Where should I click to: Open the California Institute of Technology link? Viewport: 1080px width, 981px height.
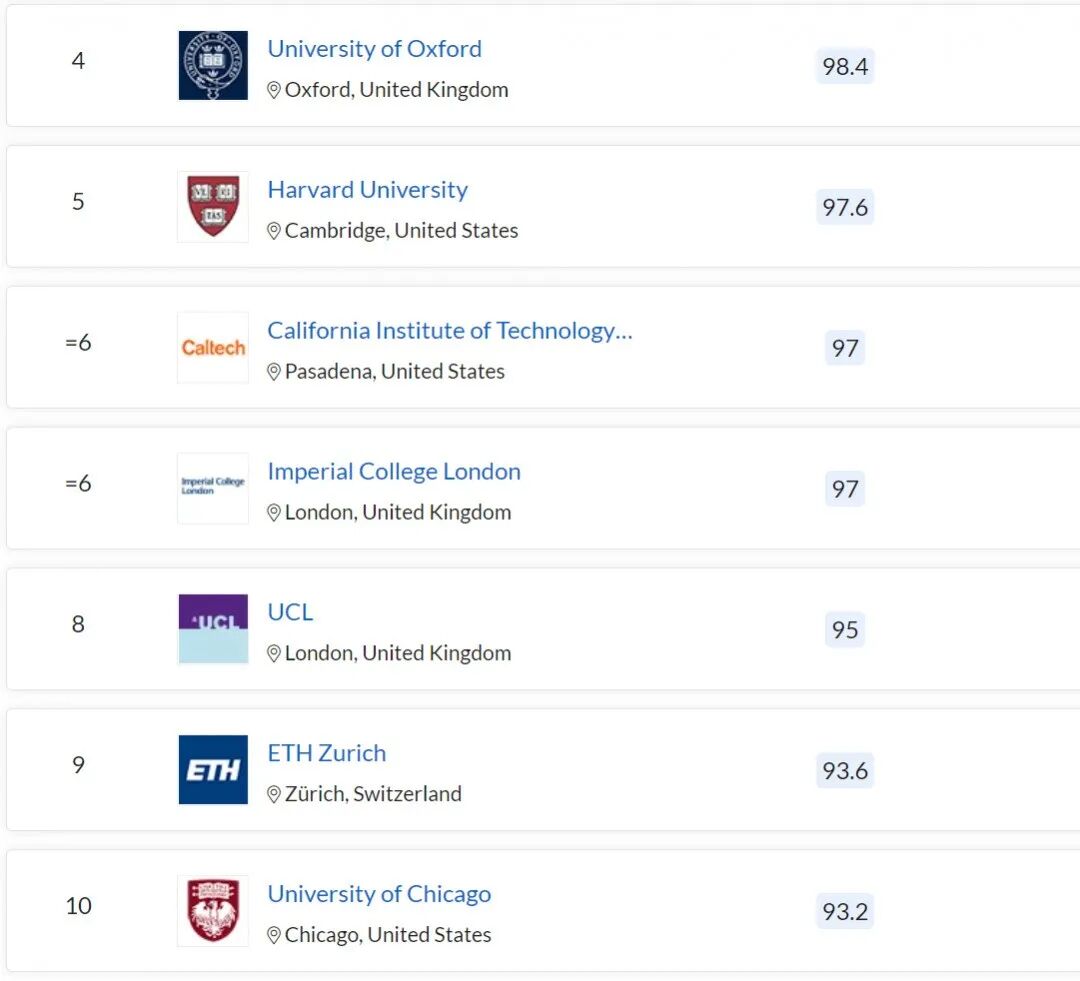point(449,331)
